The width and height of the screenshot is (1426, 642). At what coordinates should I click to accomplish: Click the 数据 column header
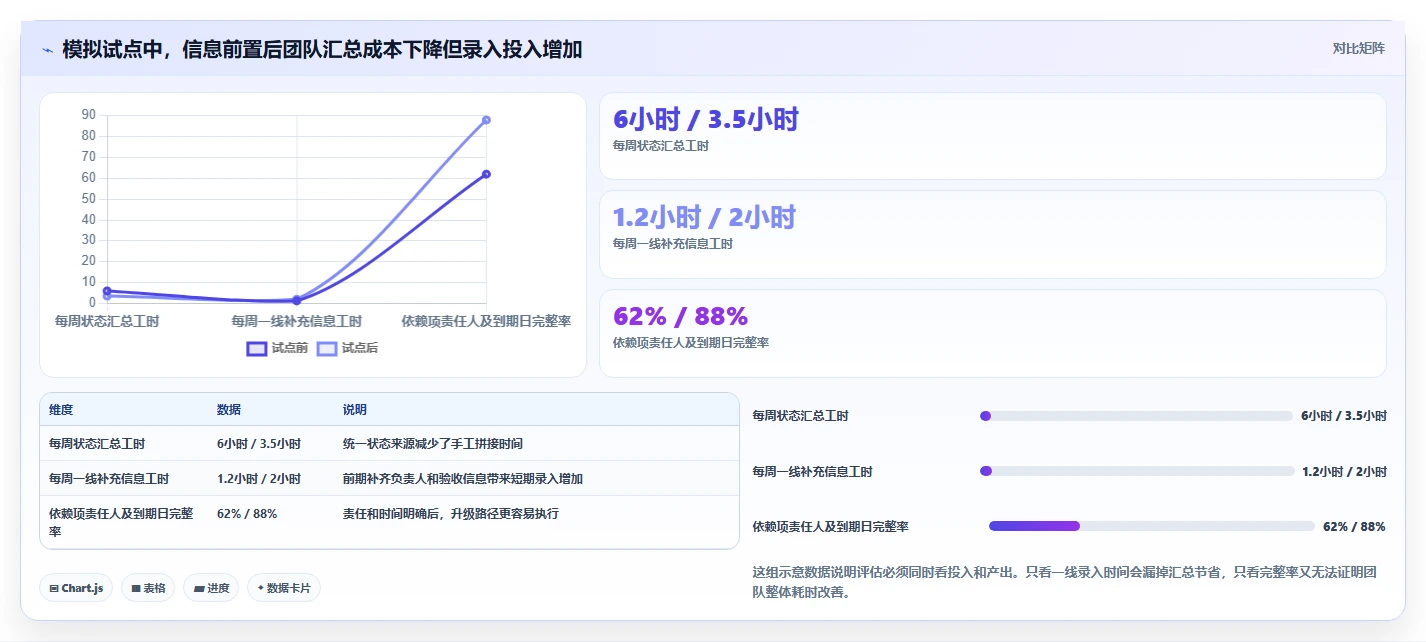(229, 410)
